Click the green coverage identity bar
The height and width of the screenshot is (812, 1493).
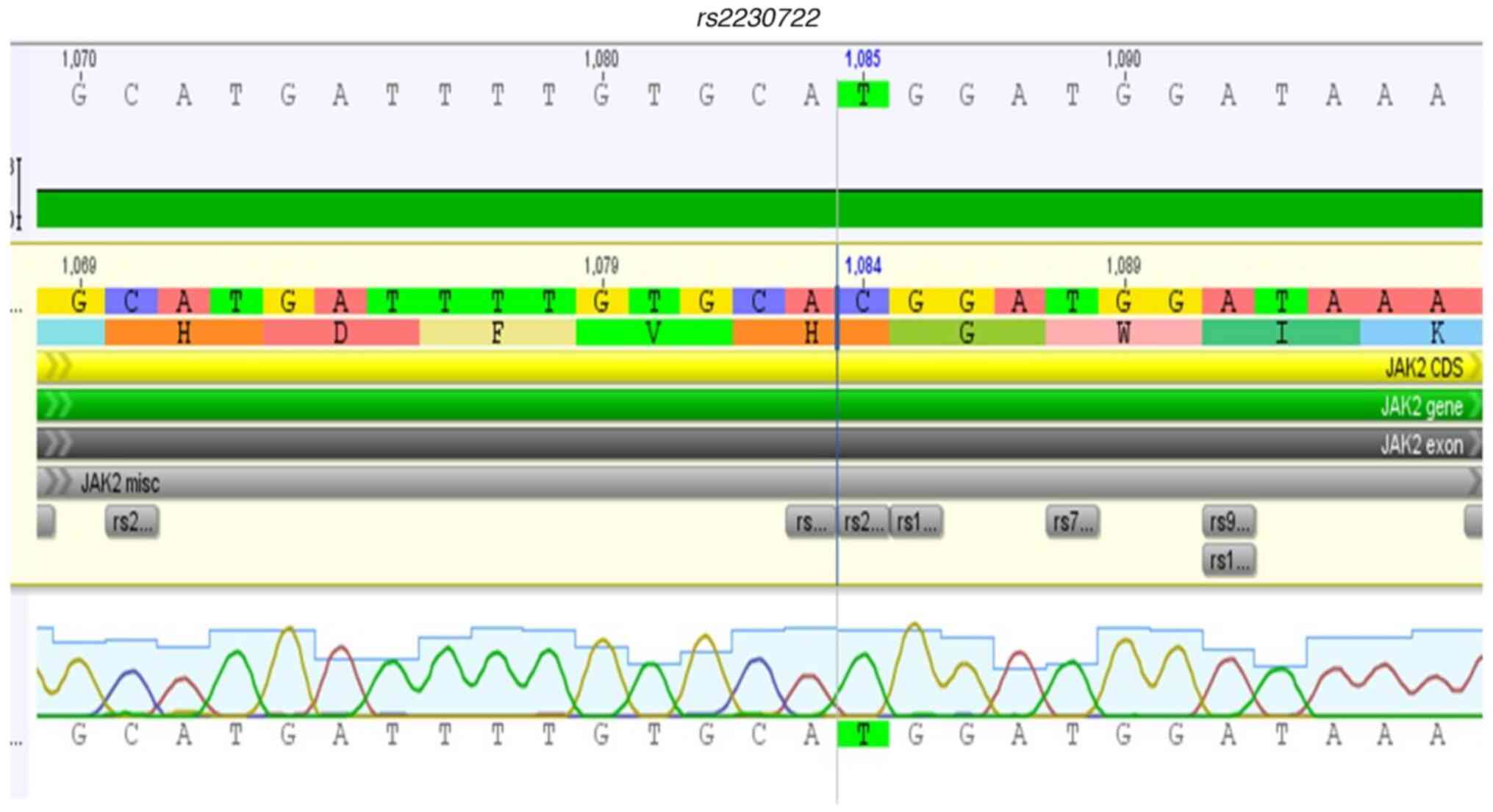point(757,209)
